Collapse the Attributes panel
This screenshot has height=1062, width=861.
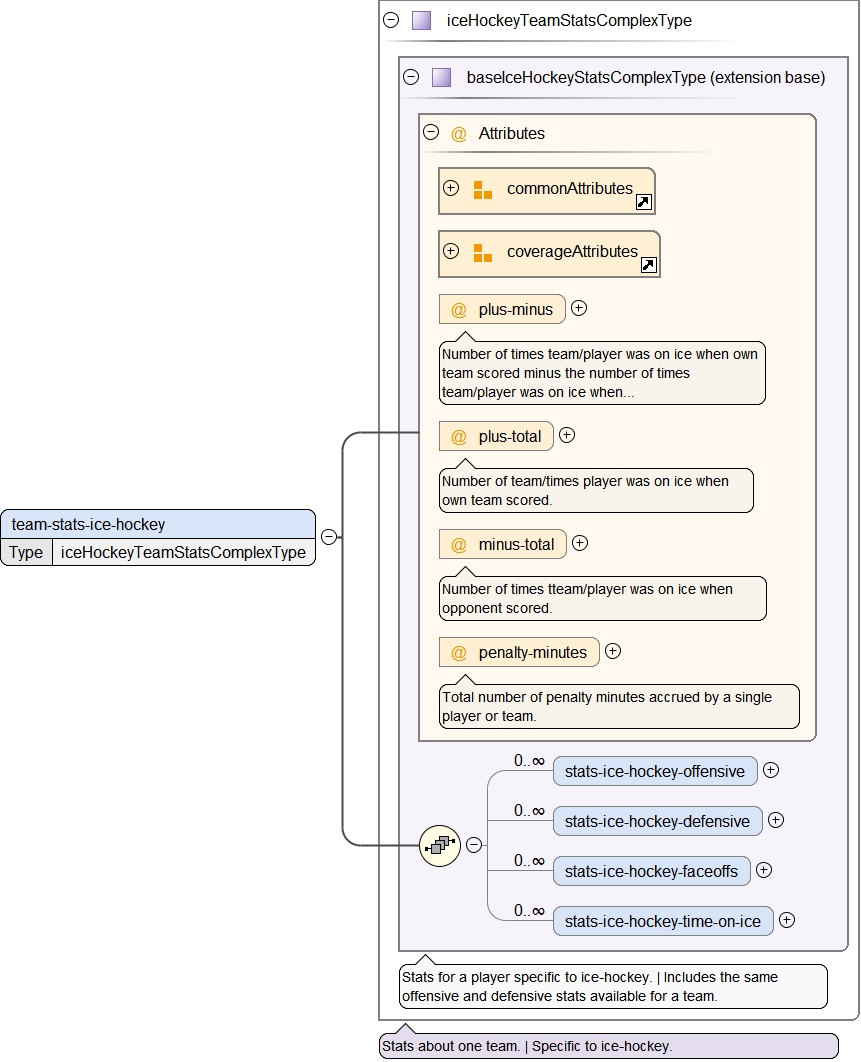click(431, 132)
